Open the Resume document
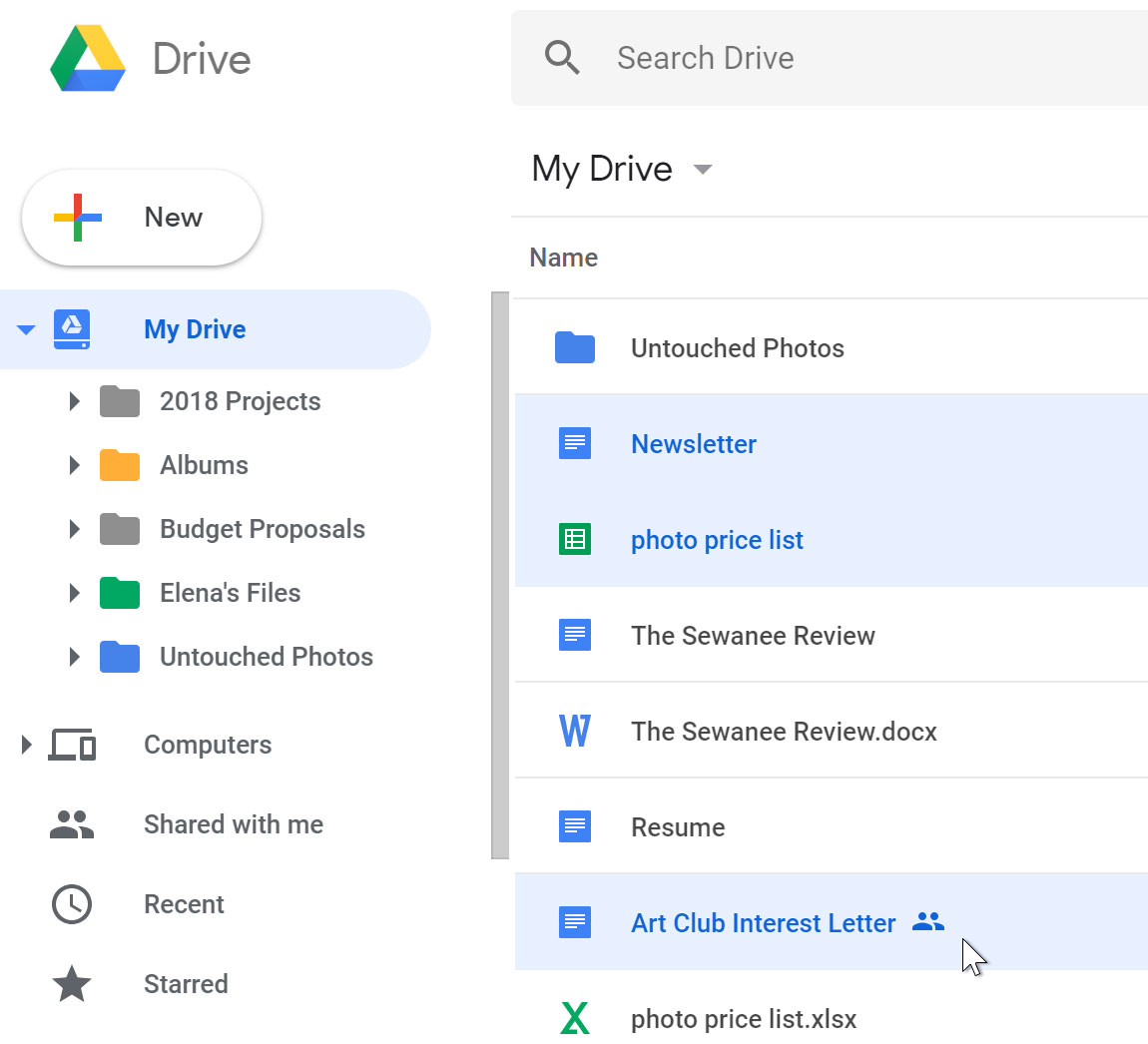Viewport: 1148px width, 1044px height. pos(676,826)
